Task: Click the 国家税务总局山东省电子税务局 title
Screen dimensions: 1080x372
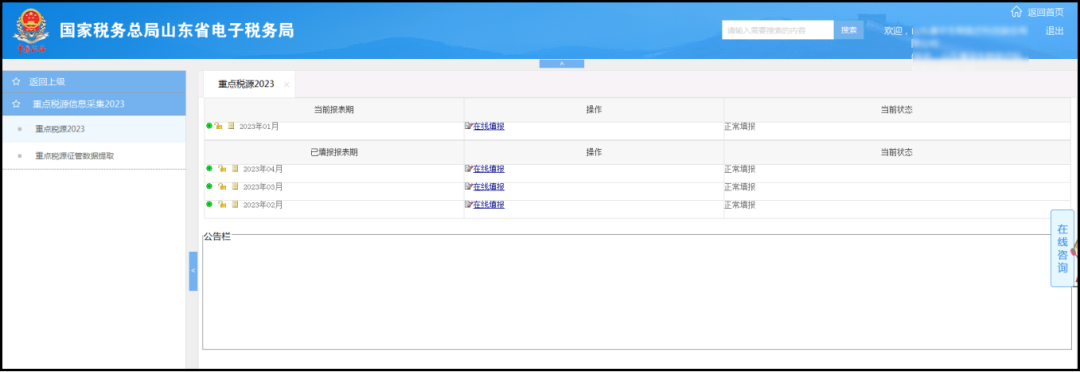Action: [x=177, y=30]
